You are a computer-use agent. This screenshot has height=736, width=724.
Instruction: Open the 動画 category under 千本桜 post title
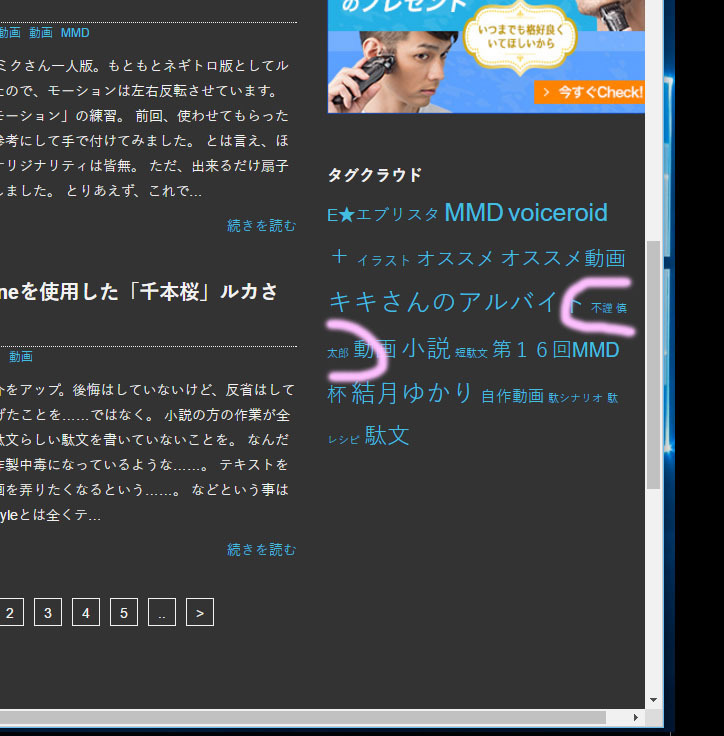point(21,357)
